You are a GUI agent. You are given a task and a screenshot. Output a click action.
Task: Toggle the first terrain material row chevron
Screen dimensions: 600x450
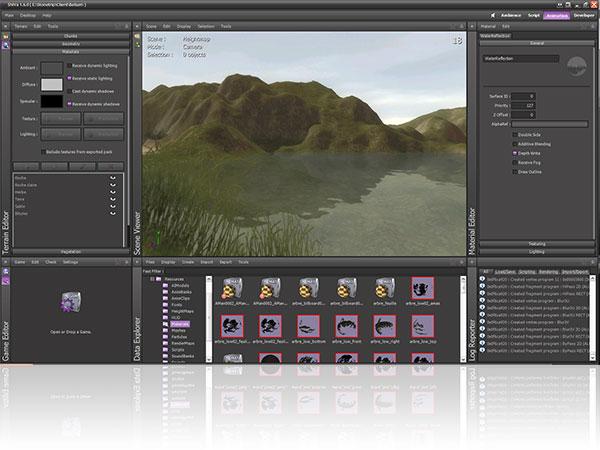click(x=113, y=178)
